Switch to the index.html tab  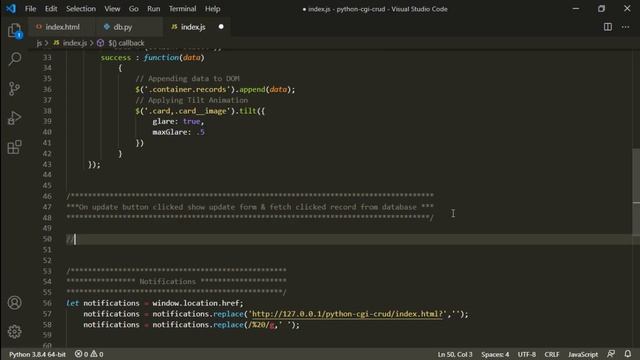62,27
